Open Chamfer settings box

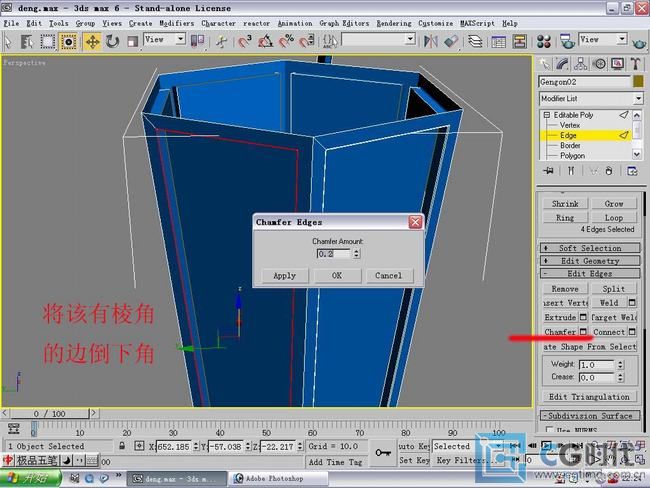(583, 332)
